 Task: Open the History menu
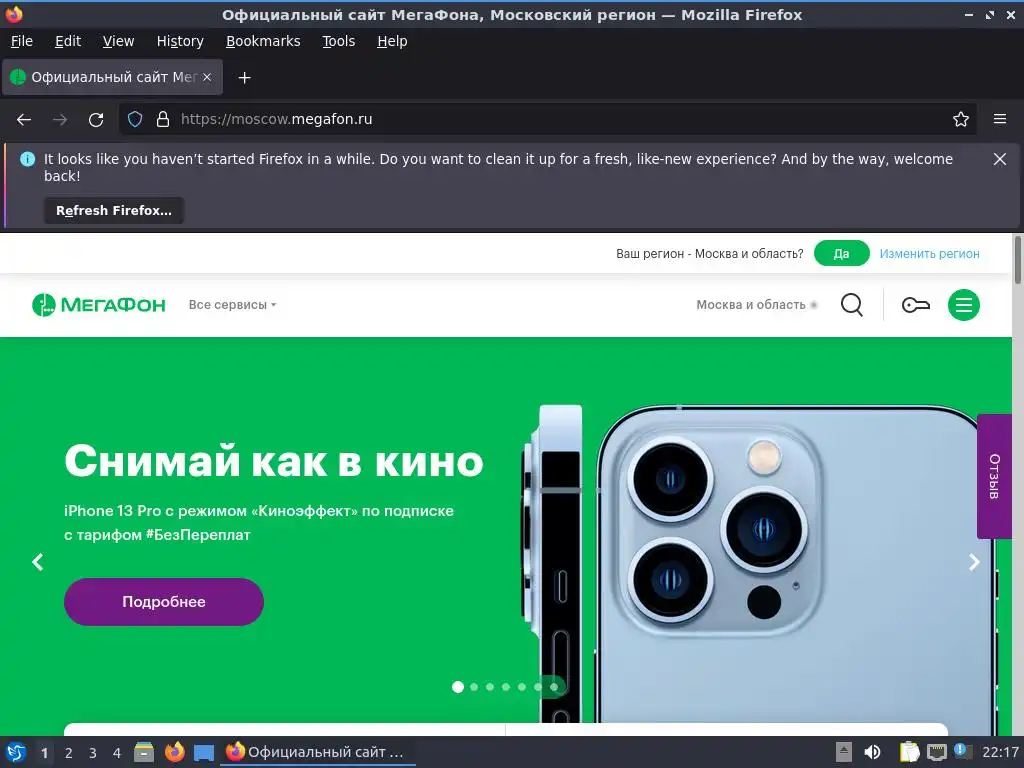tap(180, 41)
